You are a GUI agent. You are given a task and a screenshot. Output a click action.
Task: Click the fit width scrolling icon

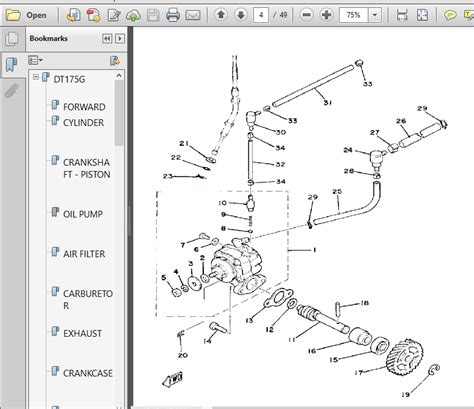pos(402,15)
